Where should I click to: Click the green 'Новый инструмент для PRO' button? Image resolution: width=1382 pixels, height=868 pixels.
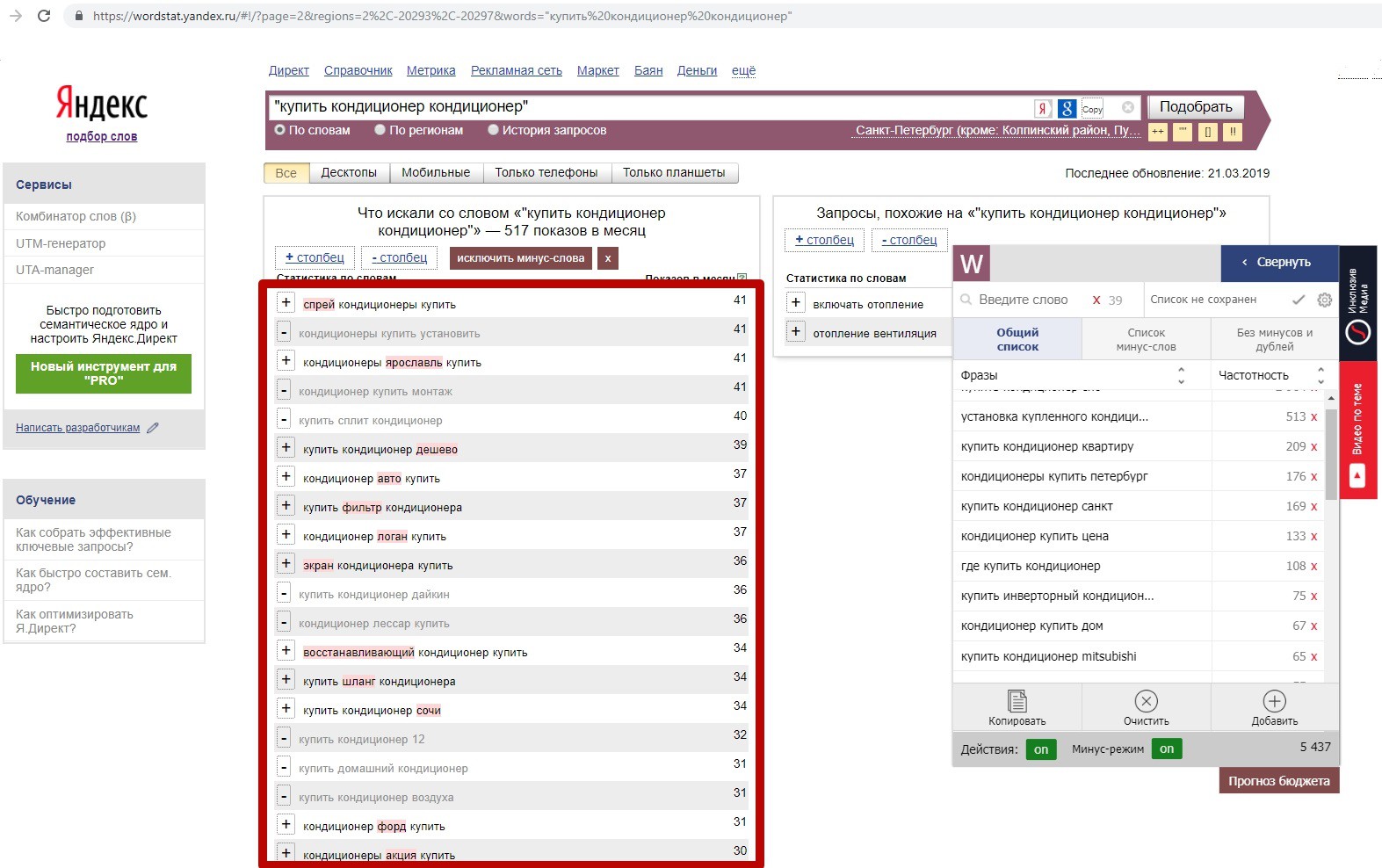click(104, 373)
